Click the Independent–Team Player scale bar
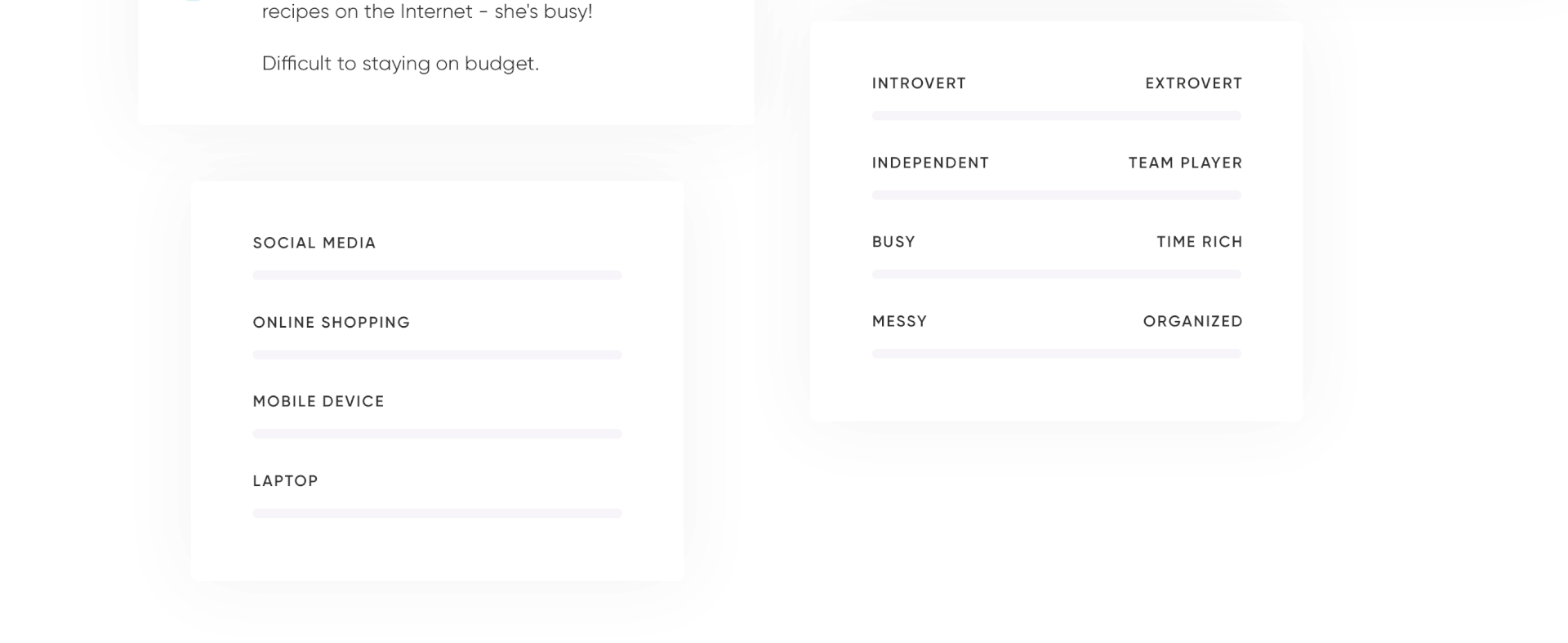1568x643 pixels. [x=1056, y=195]
